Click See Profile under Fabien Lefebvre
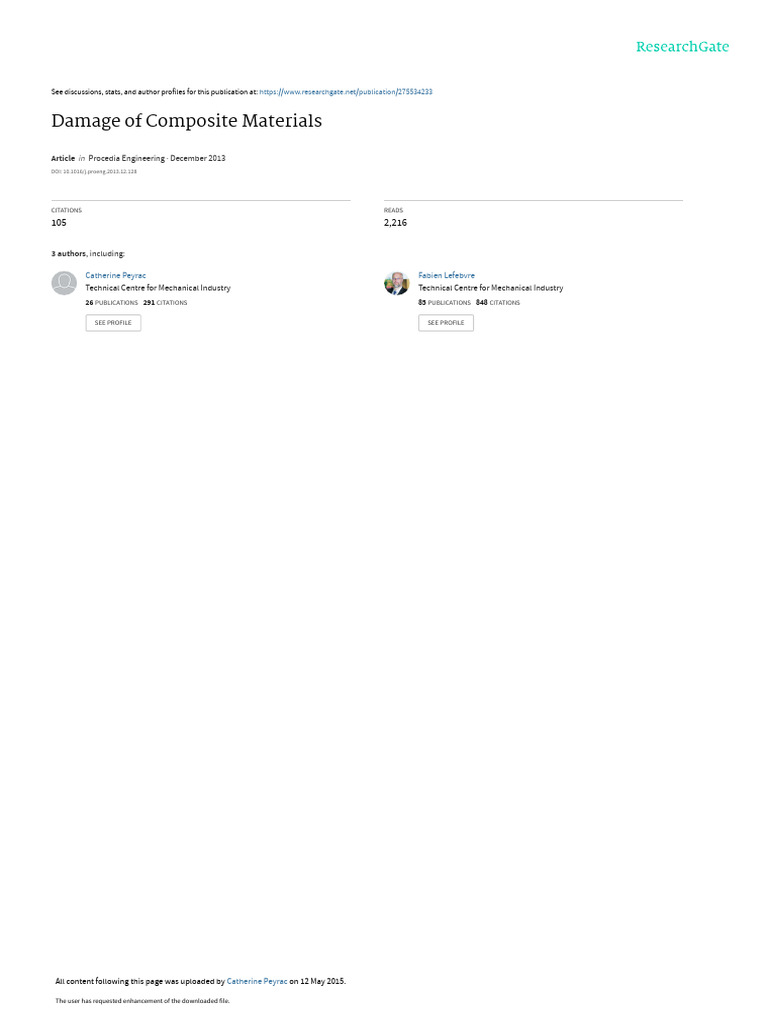768x1024 pixels. tap(446, 323)
